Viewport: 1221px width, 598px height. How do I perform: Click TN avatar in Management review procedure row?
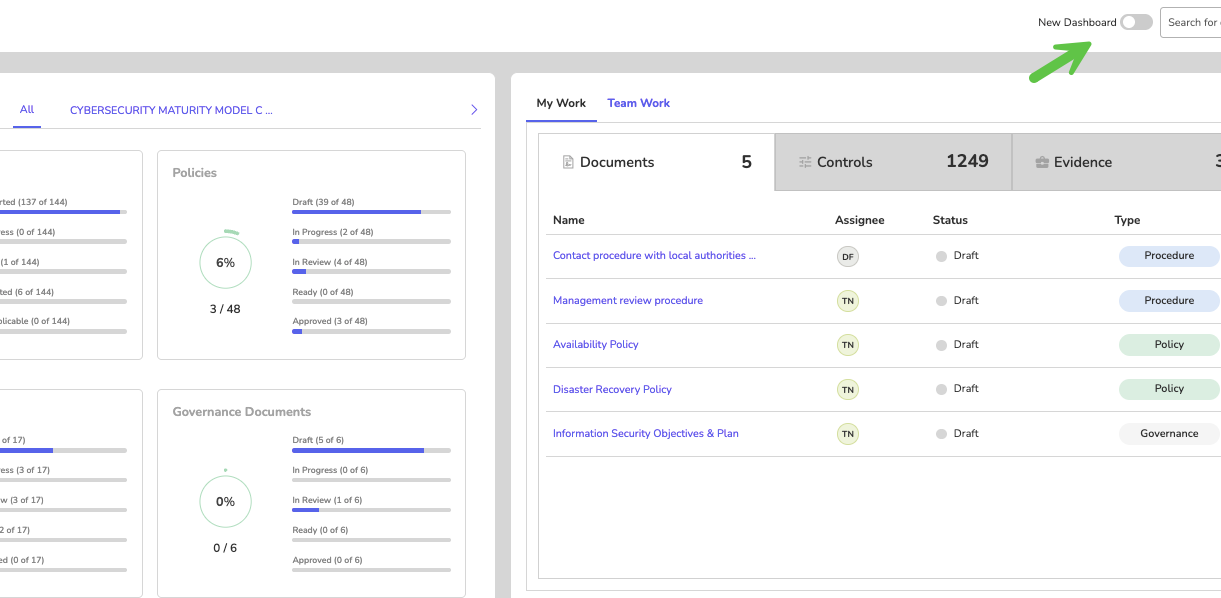coord(848,301)
